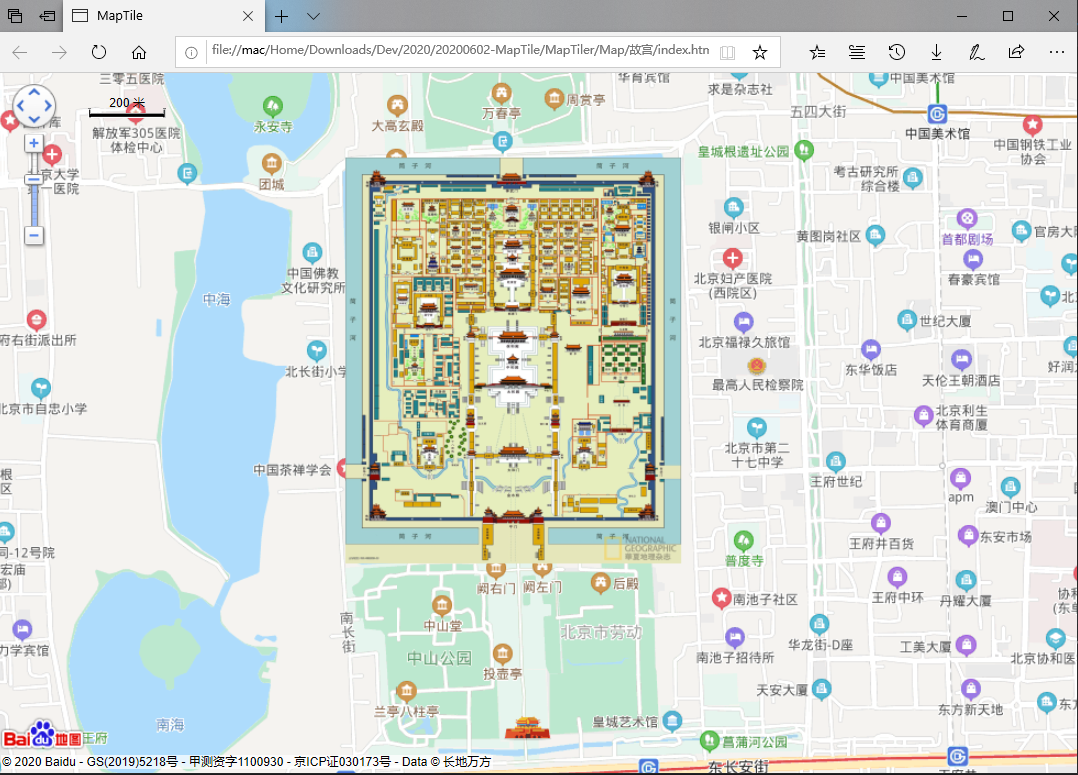The height and width of the screenshot is (775, 1078).
Task: Click the map zoom slider handle
Action: pyautogui.click(x=34, y=179)
